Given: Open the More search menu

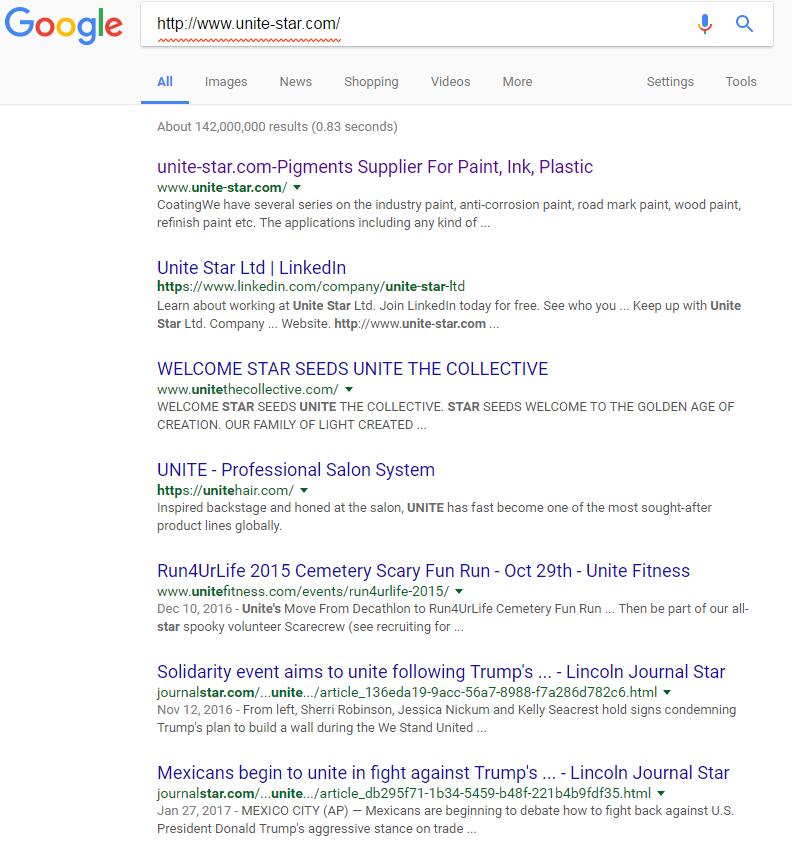Looking at the screenshot, I should pyautogui.click(x=517, y=81).
